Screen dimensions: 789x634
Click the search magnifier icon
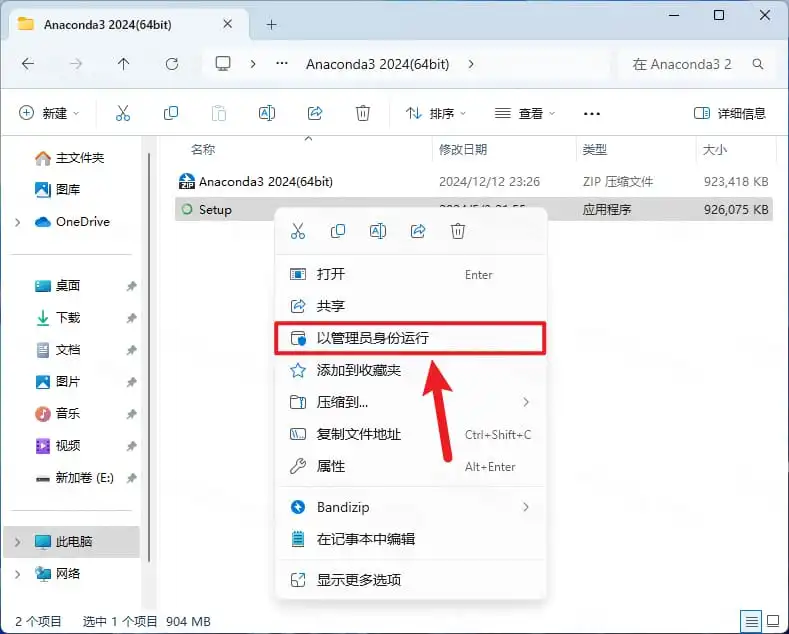(x=758, y=64)
